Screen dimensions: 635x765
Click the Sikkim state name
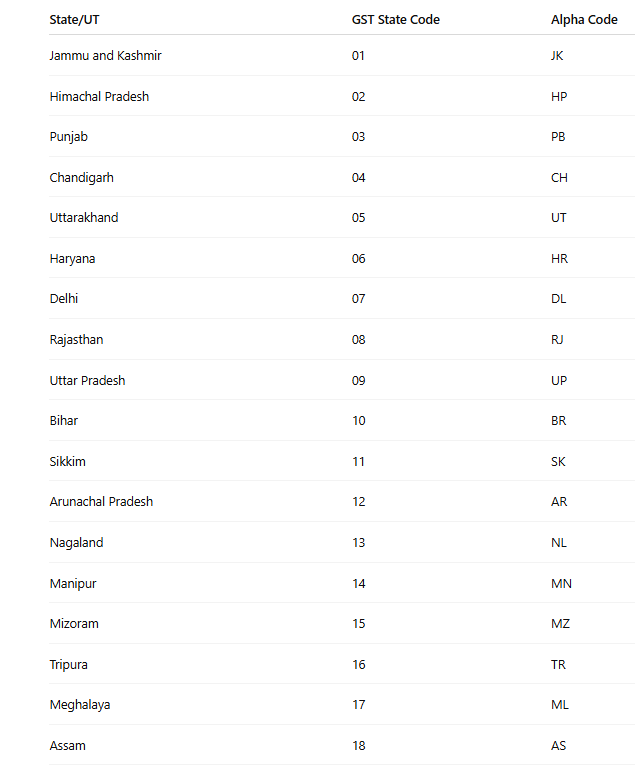pos(67,462)
